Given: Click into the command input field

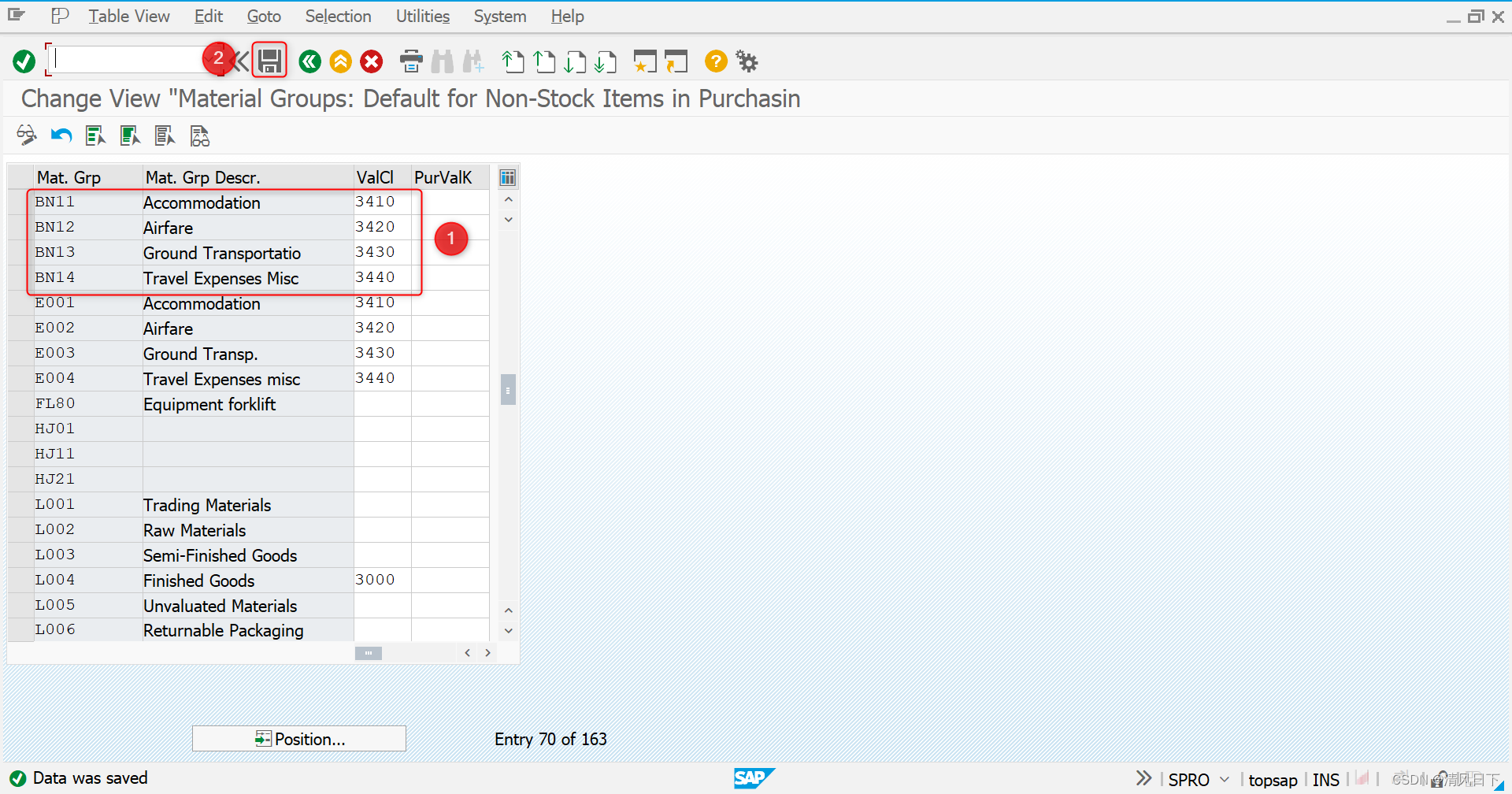Looking at the screenshot, I should point(130,59).
